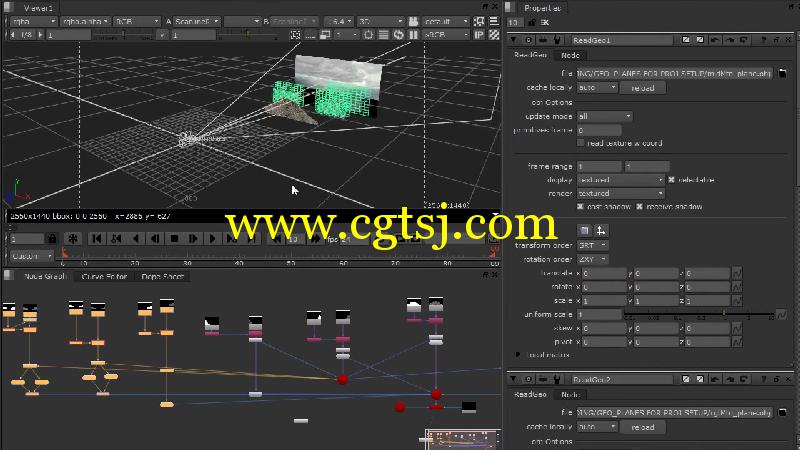Expand the local matrix section
Viewport: 800px width, 450px height.
518,354
